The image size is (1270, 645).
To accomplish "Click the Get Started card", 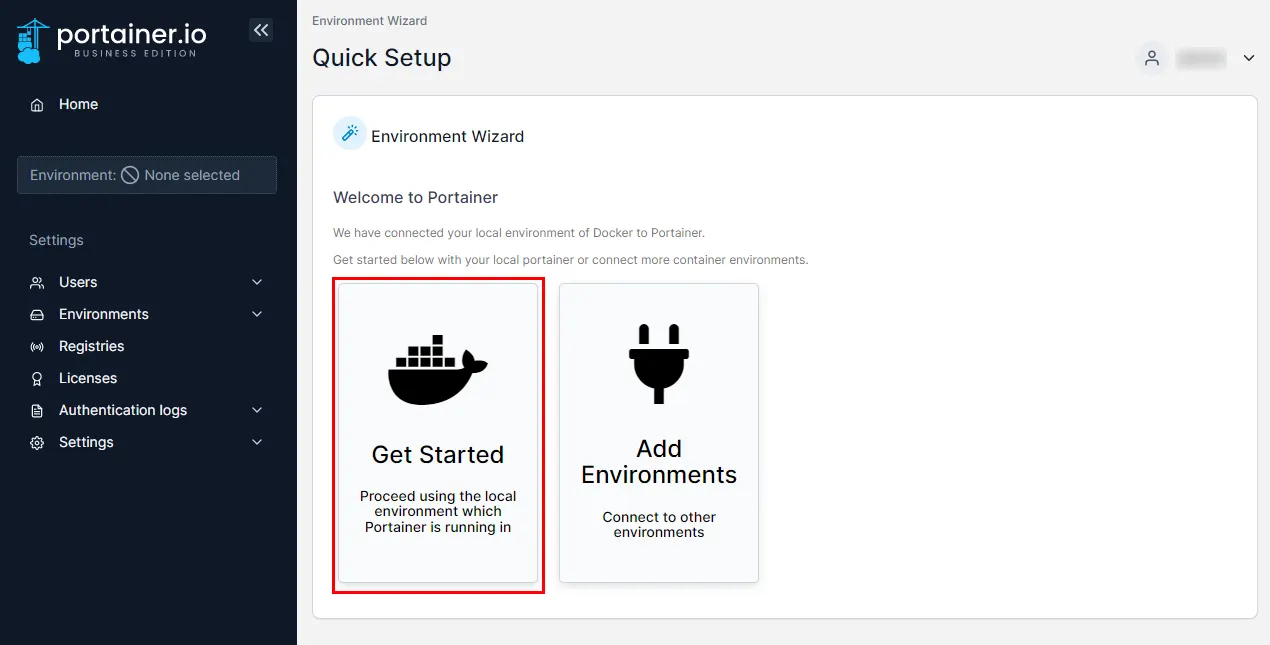I will (x=437, y=434).
